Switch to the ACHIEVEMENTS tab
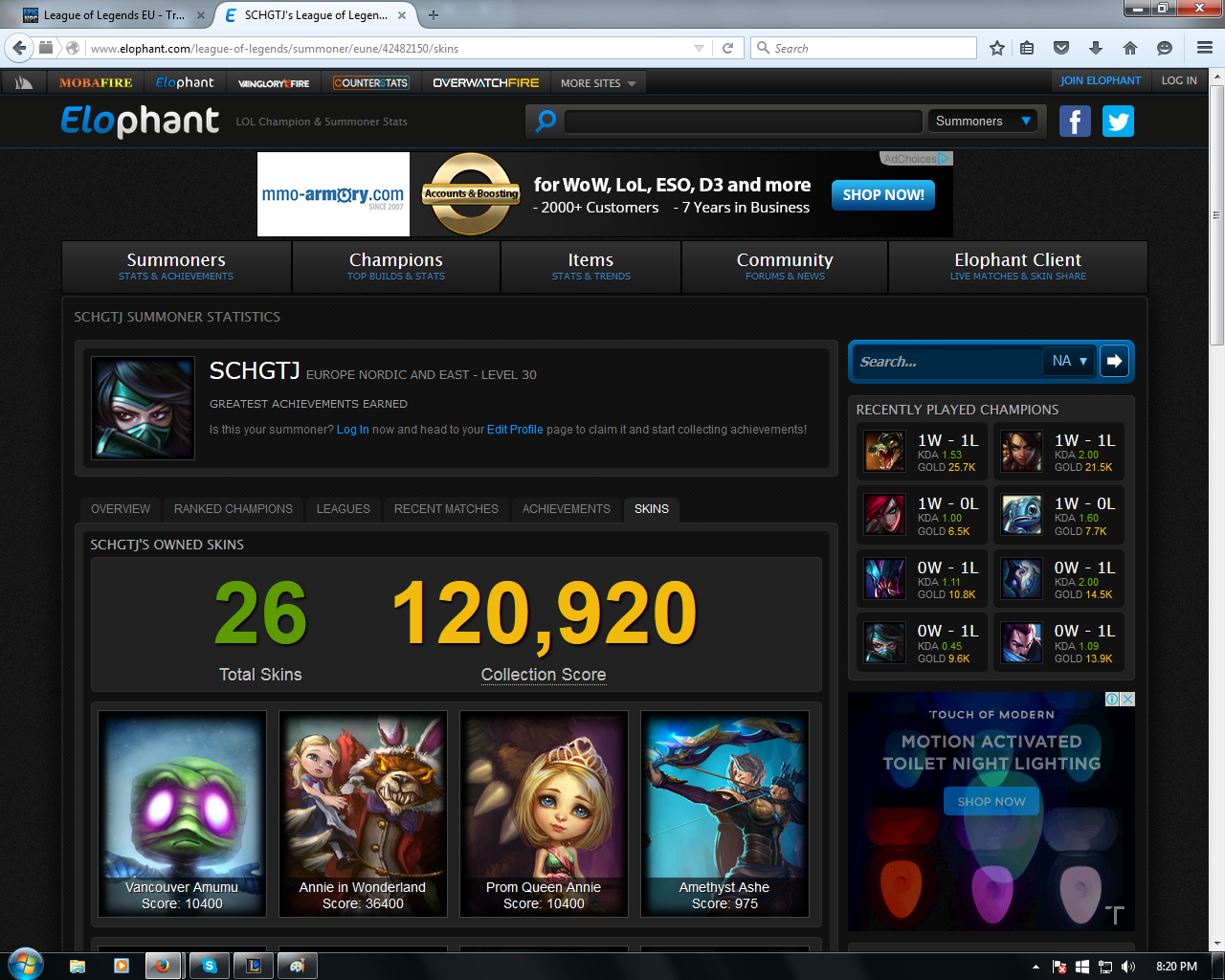Image resolution: width=1225 pixels, height=980 pixels. [567, 509]
